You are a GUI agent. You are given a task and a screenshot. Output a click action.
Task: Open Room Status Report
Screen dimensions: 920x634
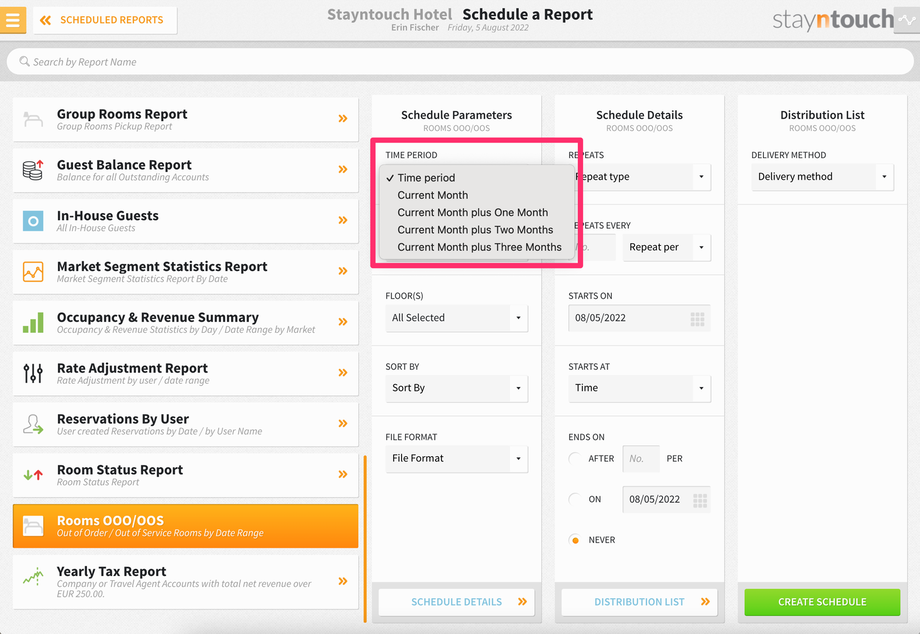[x=185, y=475]
